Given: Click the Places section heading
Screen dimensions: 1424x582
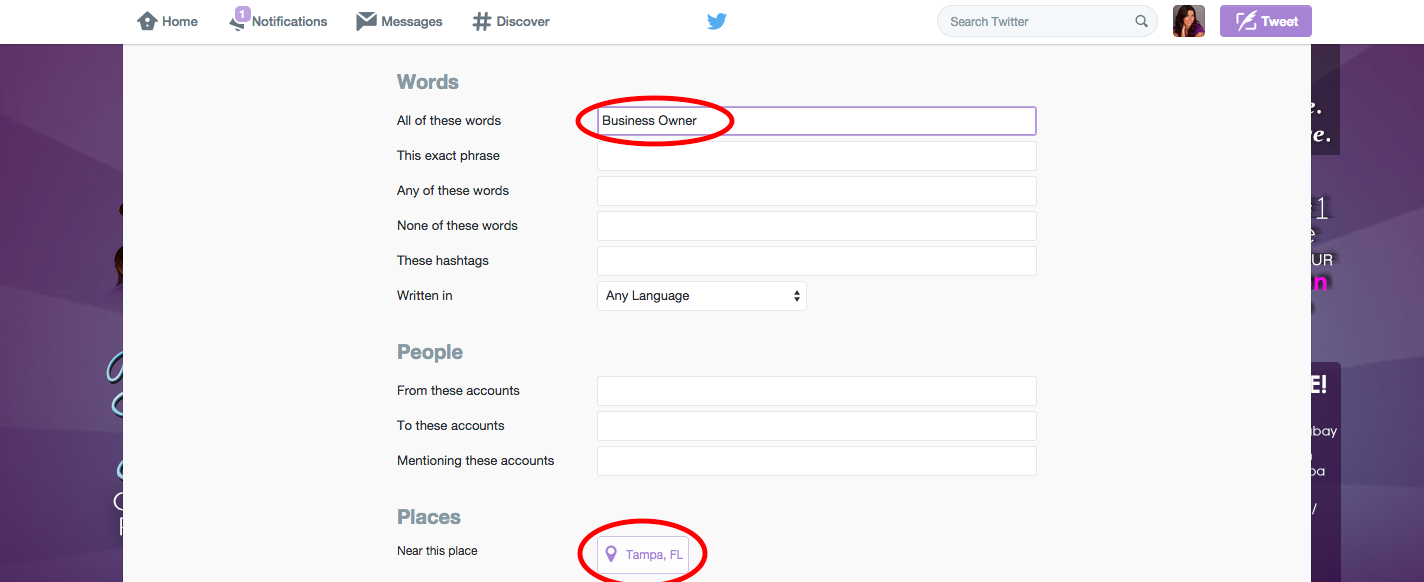Looking at the screenshot, I should [x=429, y=517].
